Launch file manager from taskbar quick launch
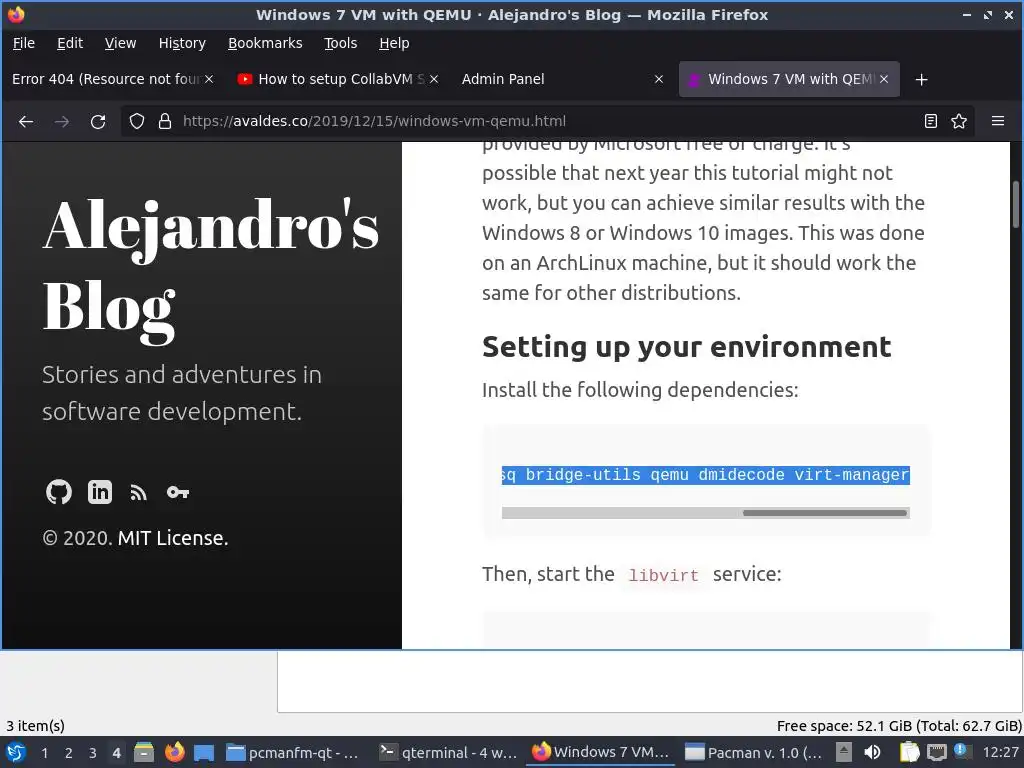The width and height of the screenshot is (1024, 768). click(144, 753)
